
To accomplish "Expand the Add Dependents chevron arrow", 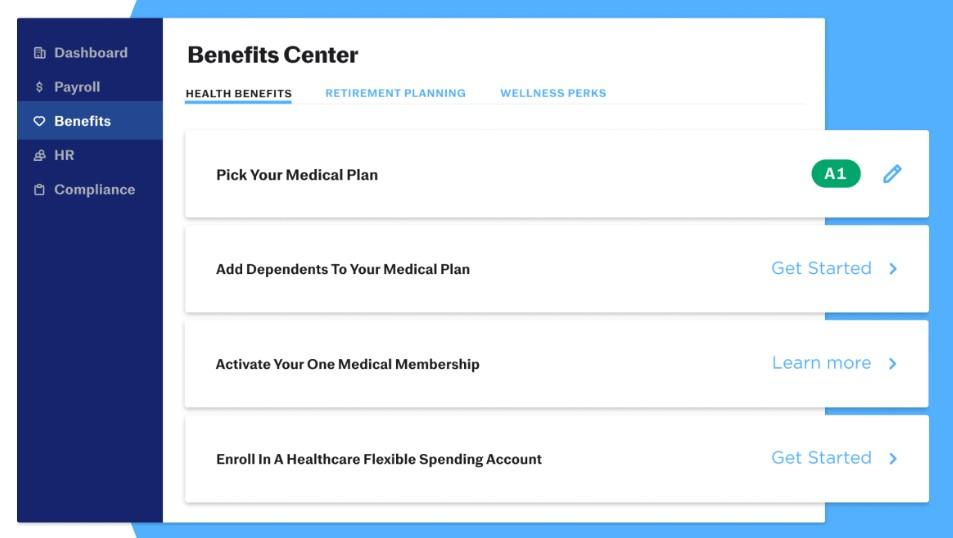I will click(893, 268).
